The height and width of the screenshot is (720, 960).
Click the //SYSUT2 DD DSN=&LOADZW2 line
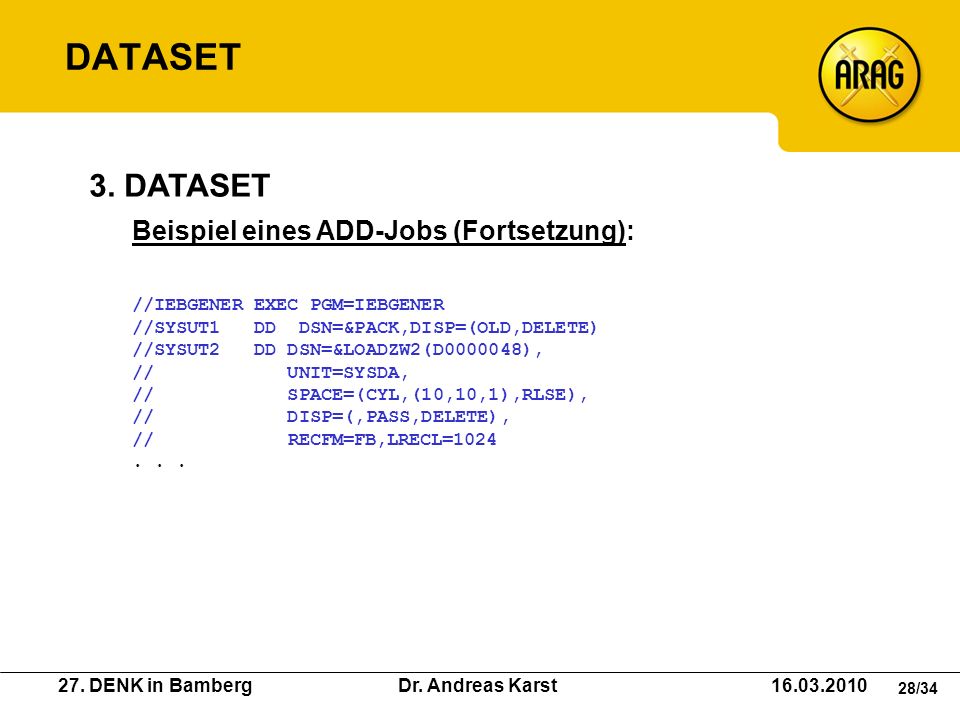(337, 350)
